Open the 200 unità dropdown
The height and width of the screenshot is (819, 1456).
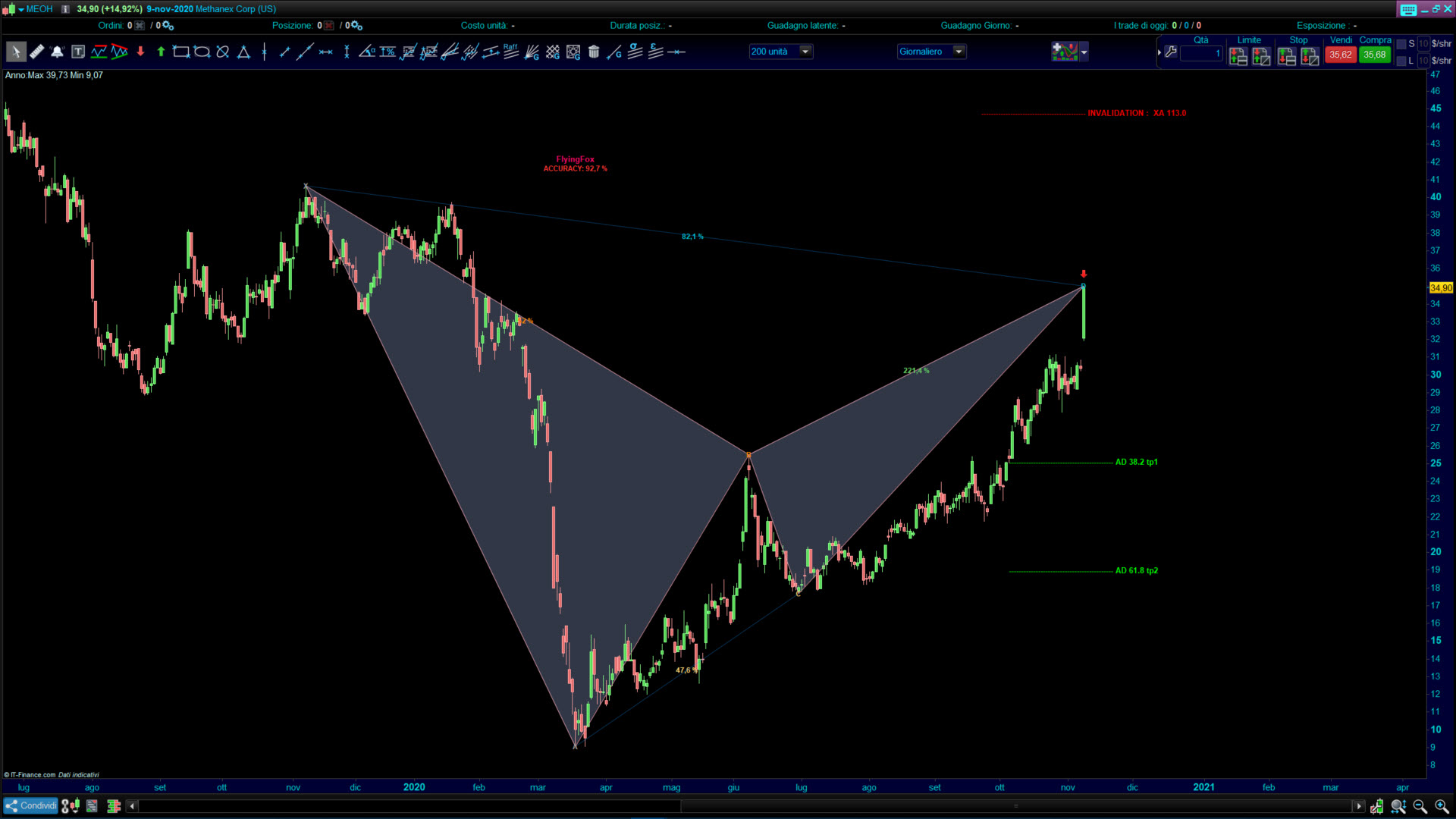tap(805, 52)
